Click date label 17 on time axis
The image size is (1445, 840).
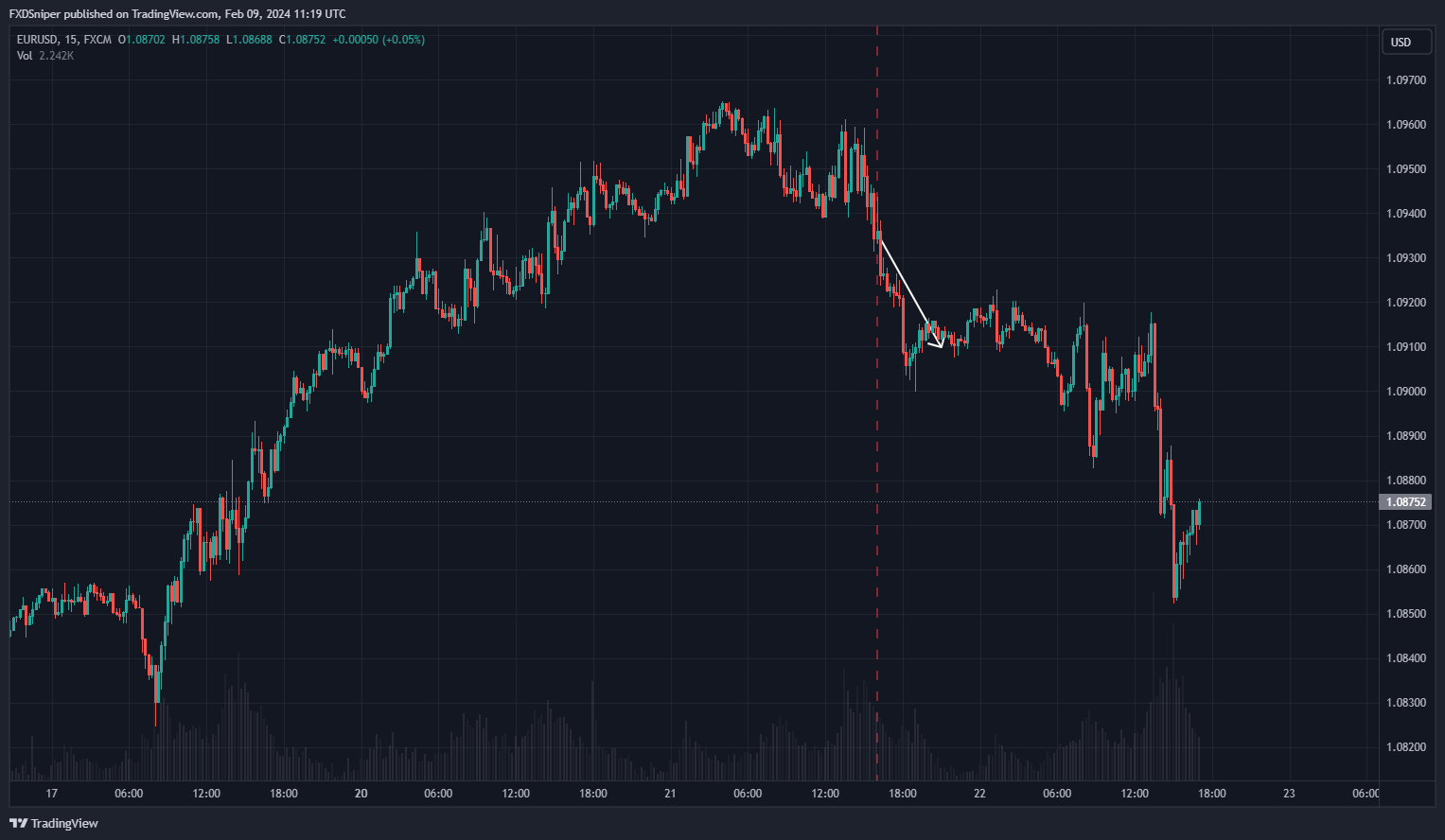51,794
